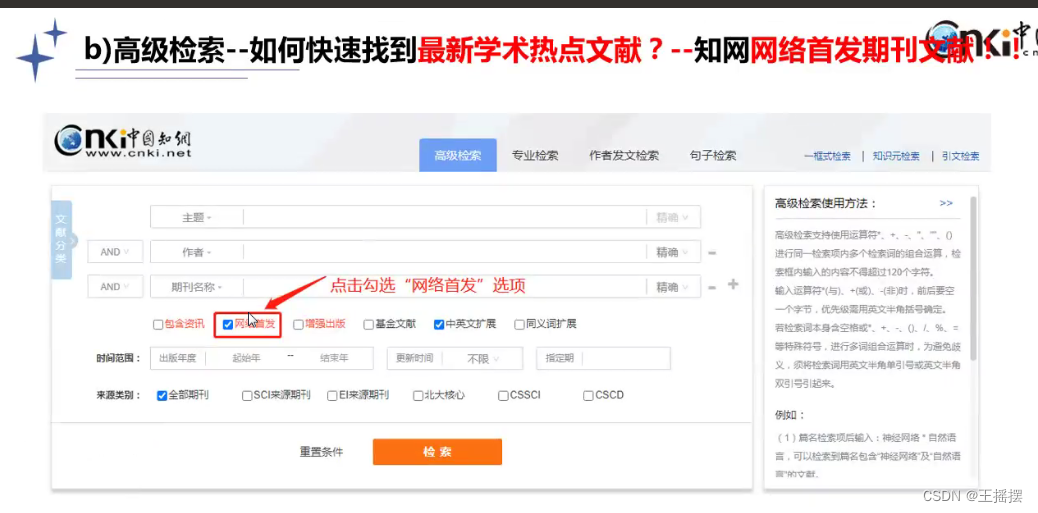The width and height of the screenshot is (1038, 513).
Task: Switch to the 专业检索 tab
Action: [535, 156]
